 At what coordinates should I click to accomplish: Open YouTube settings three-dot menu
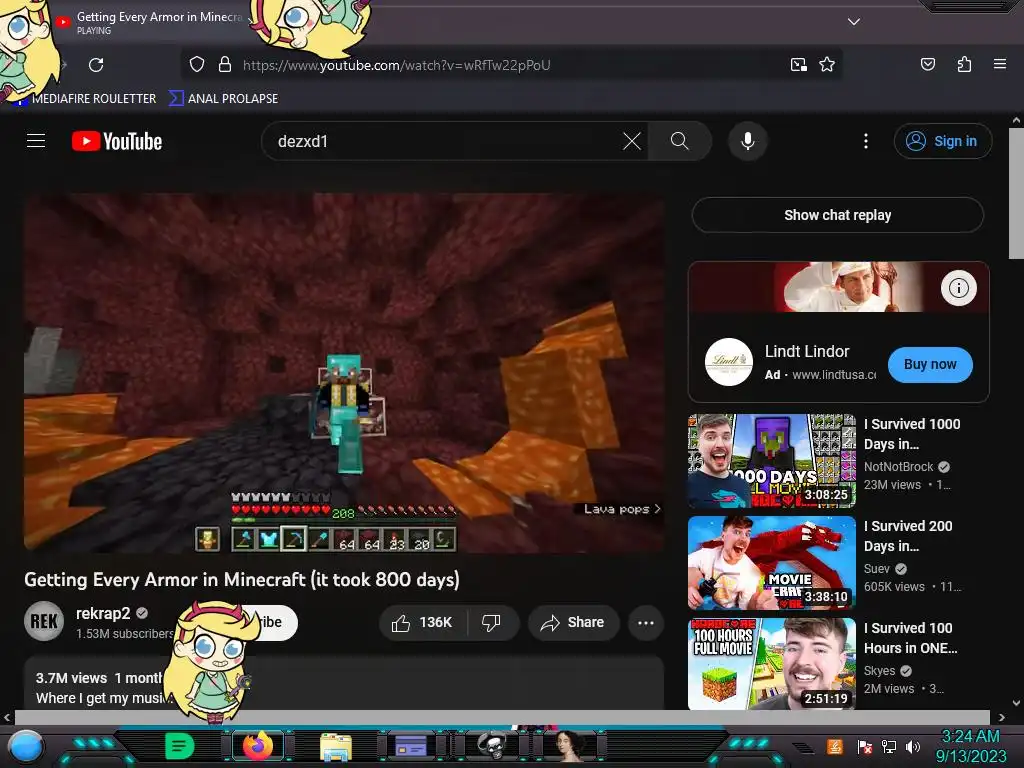866,141
